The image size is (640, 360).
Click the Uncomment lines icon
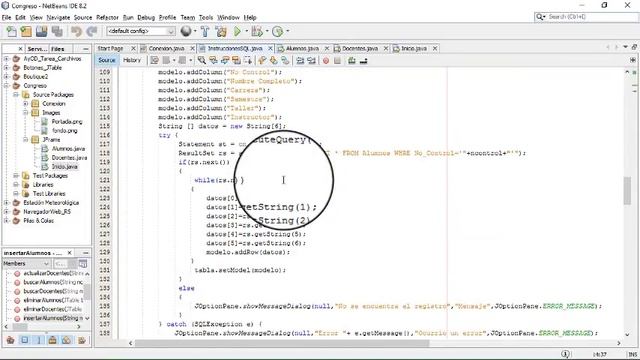click(363, 60)
